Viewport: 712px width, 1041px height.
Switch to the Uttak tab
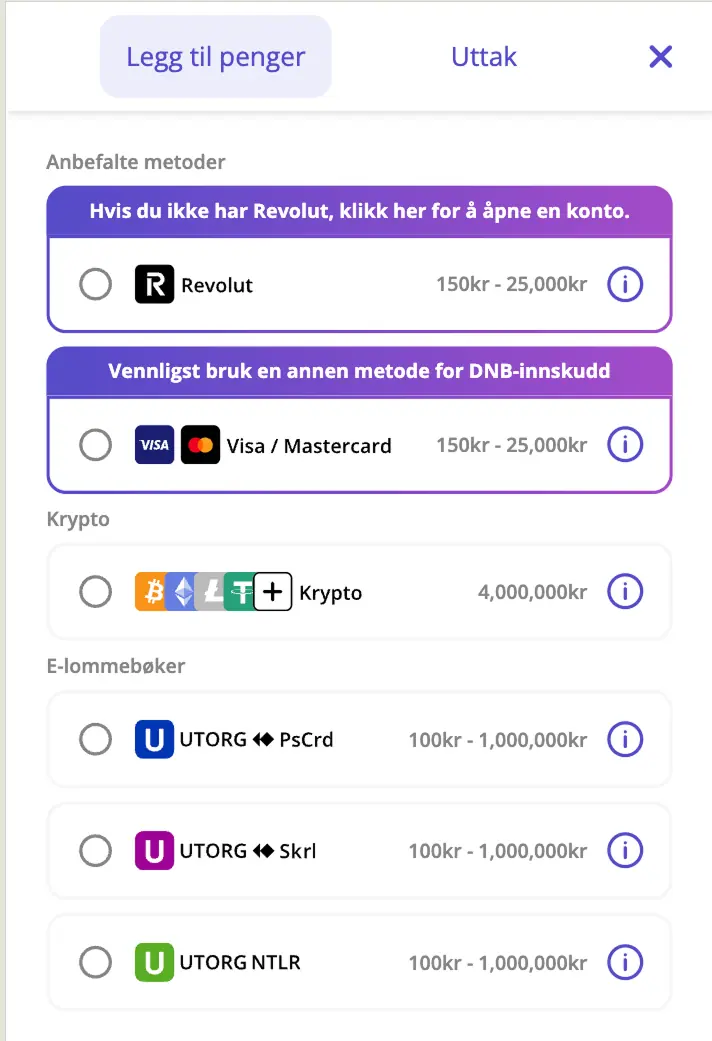coord(484,57)
